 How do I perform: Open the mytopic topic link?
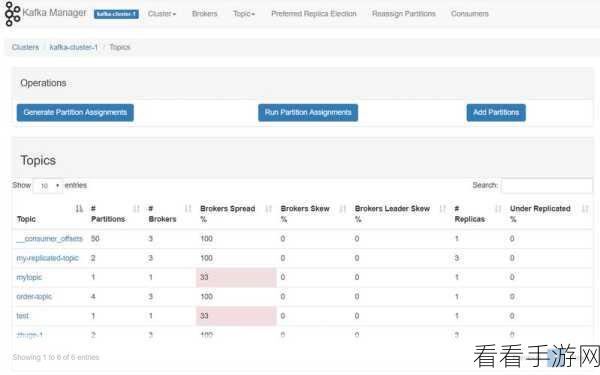29,277
